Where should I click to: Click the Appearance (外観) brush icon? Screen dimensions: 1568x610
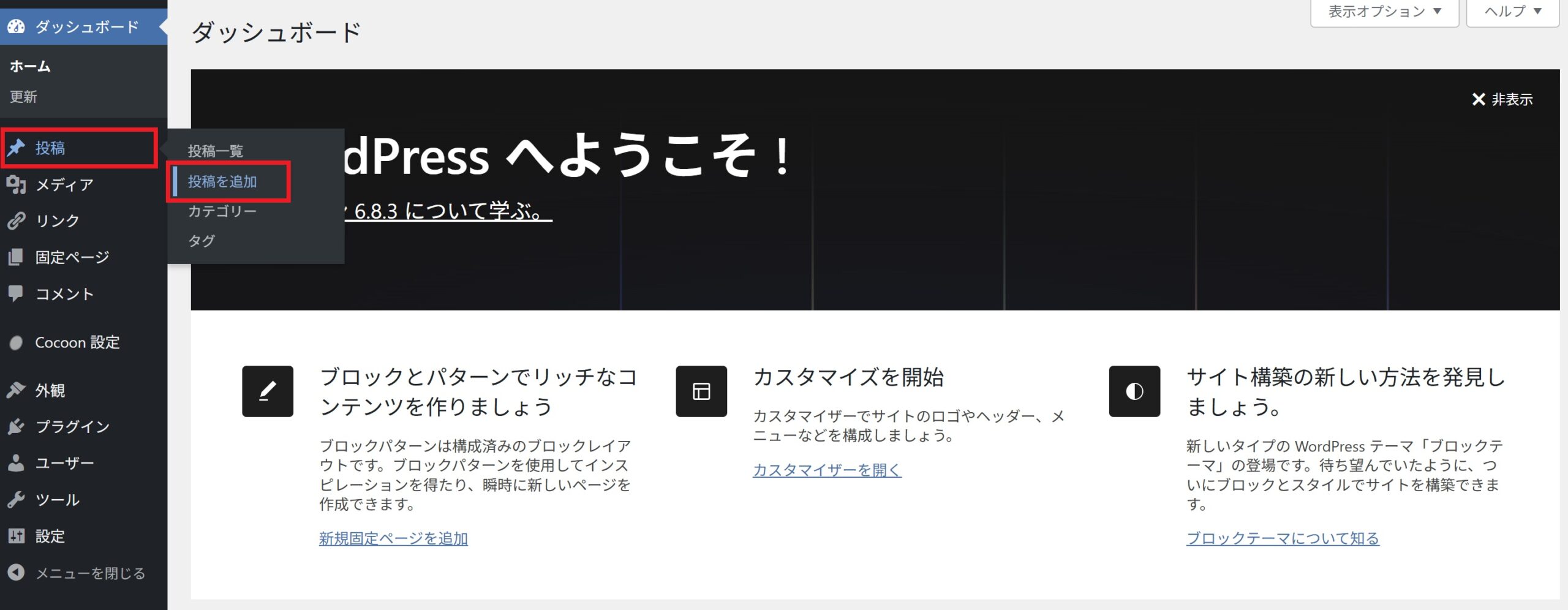(x=17, y=390)
